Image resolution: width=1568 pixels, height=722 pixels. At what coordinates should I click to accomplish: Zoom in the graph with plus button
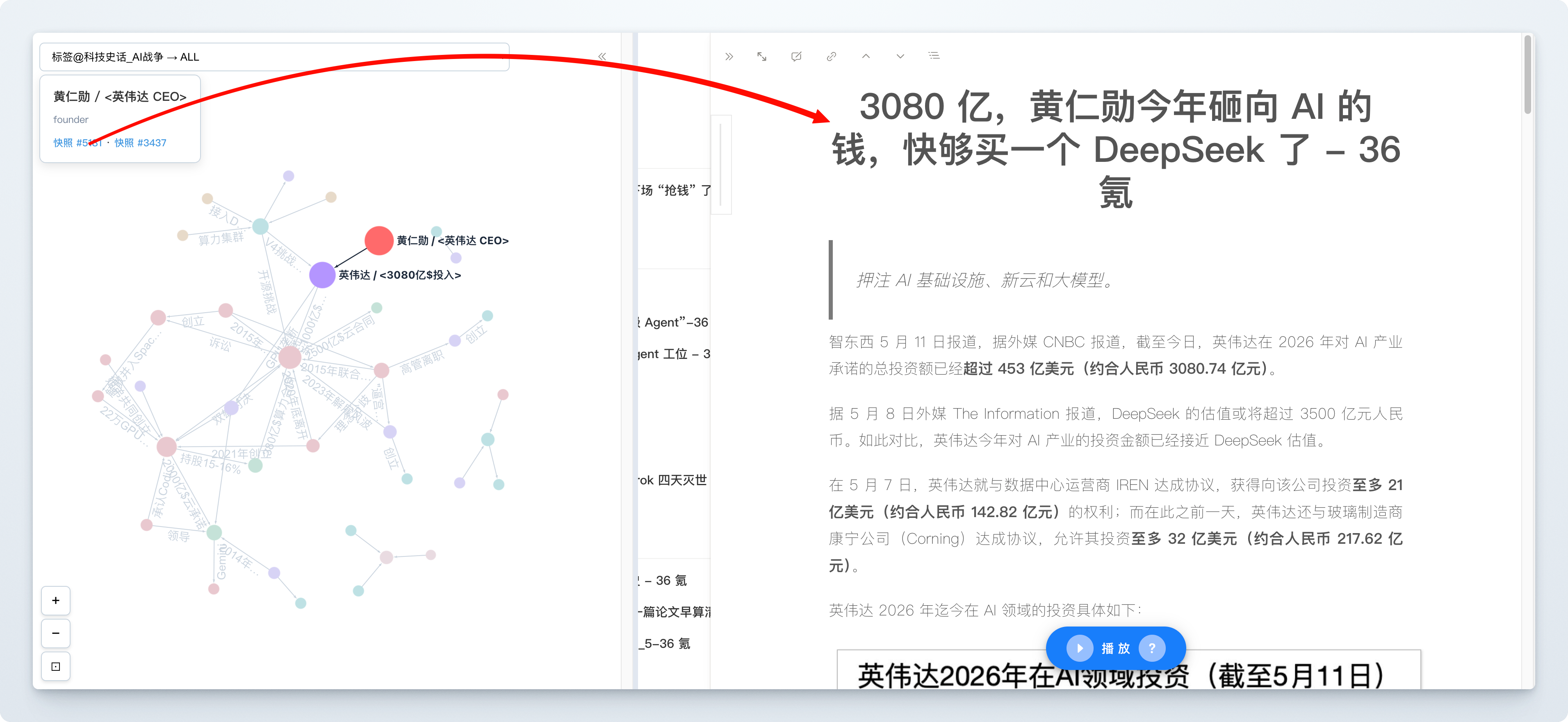56,600
